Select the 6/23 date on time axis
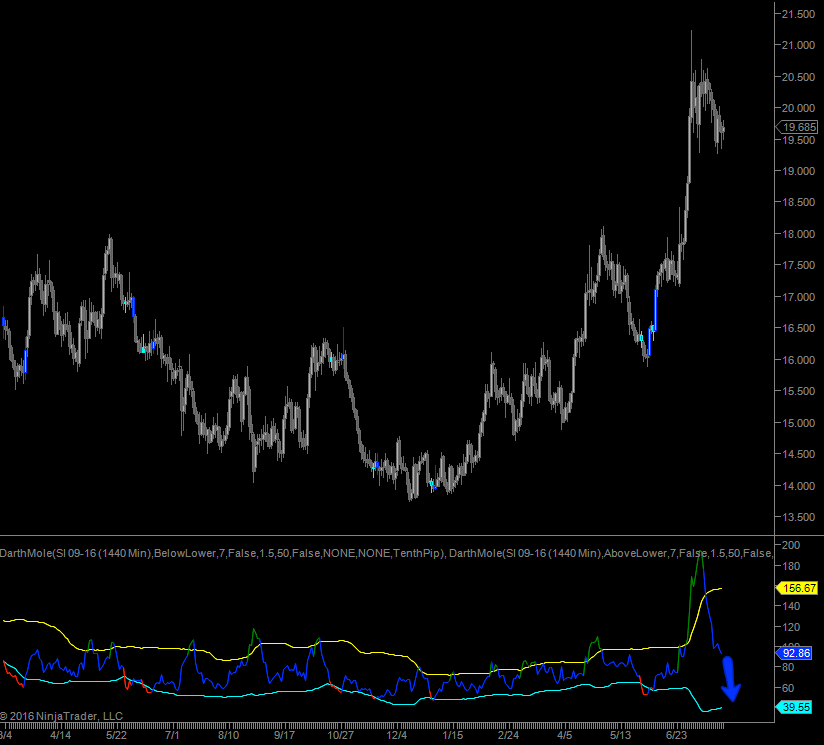The width and height of the screenshot is (824, 745). [x=681, y=735]
